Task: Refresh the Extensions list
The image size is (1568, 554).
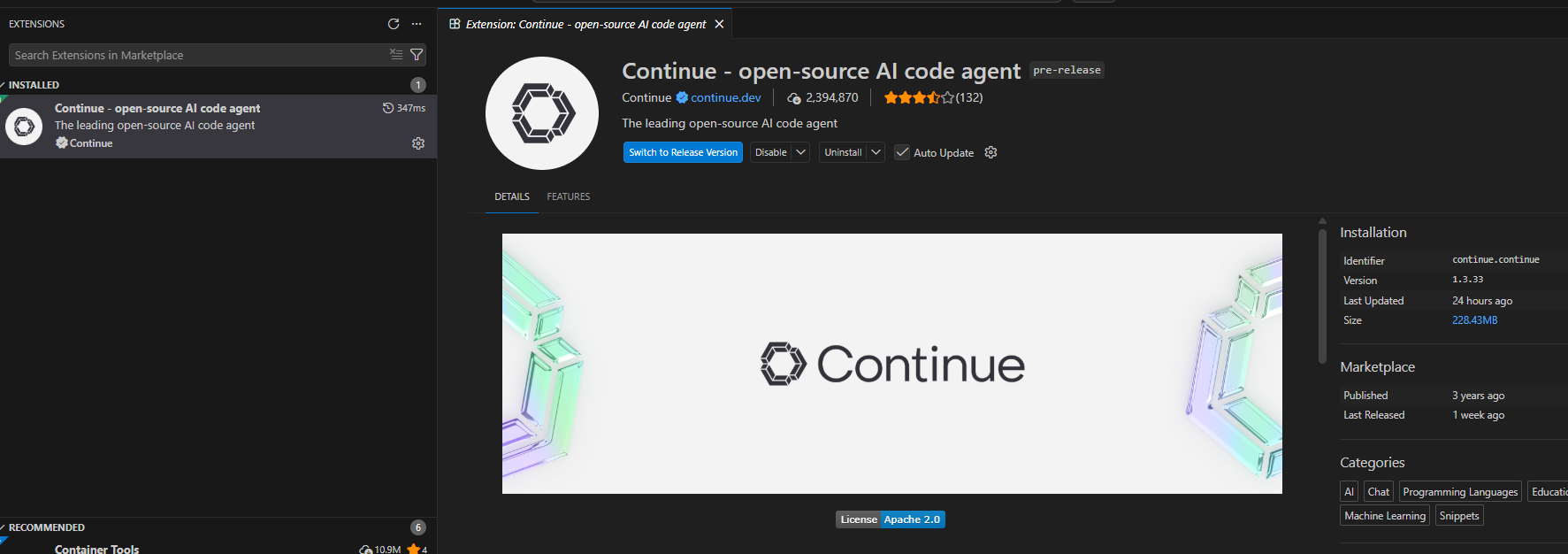Action: point(394,24)
